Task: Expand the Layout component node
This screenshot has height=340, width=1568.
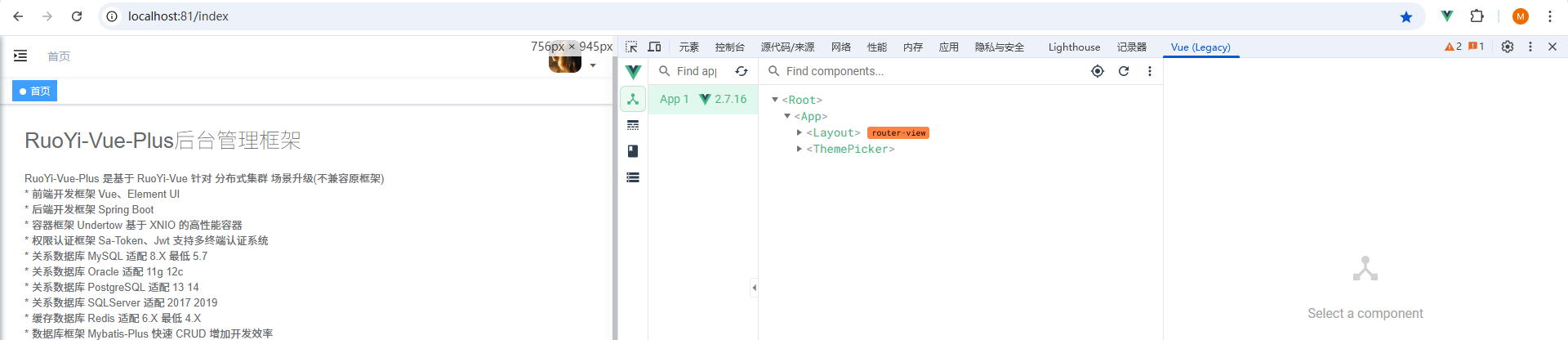Action: point(800,132)
